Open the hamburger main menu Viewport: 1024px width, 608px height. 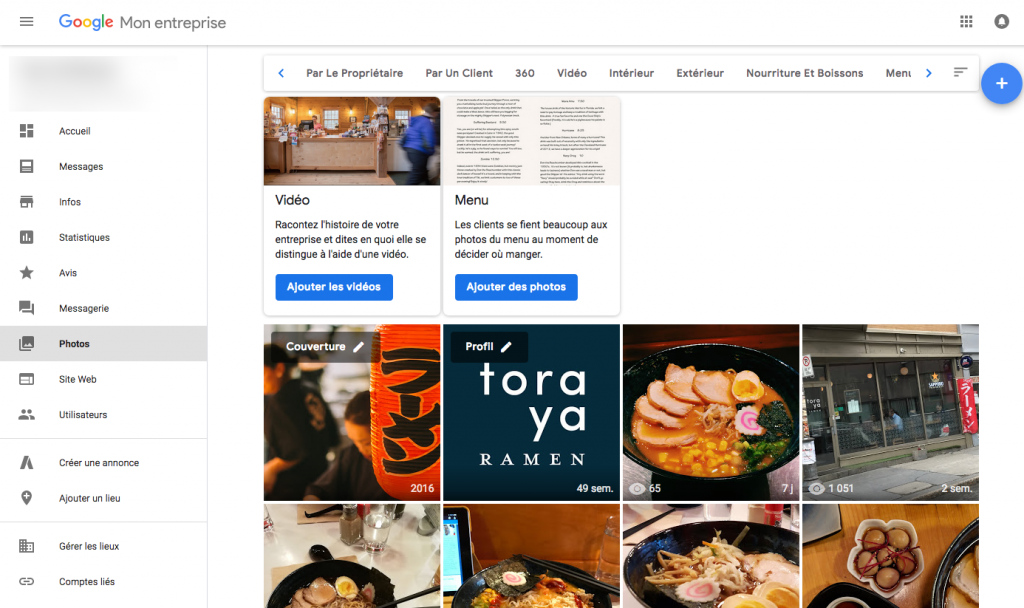coord(26,22)
